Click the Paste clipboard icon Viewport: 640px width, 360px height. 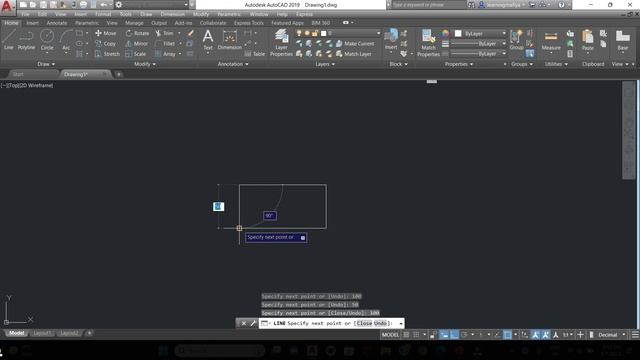(x=588, y=40)
